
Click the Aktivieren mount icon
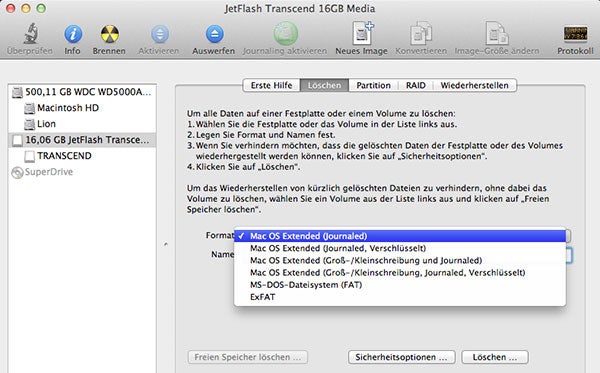coord(160,34)
